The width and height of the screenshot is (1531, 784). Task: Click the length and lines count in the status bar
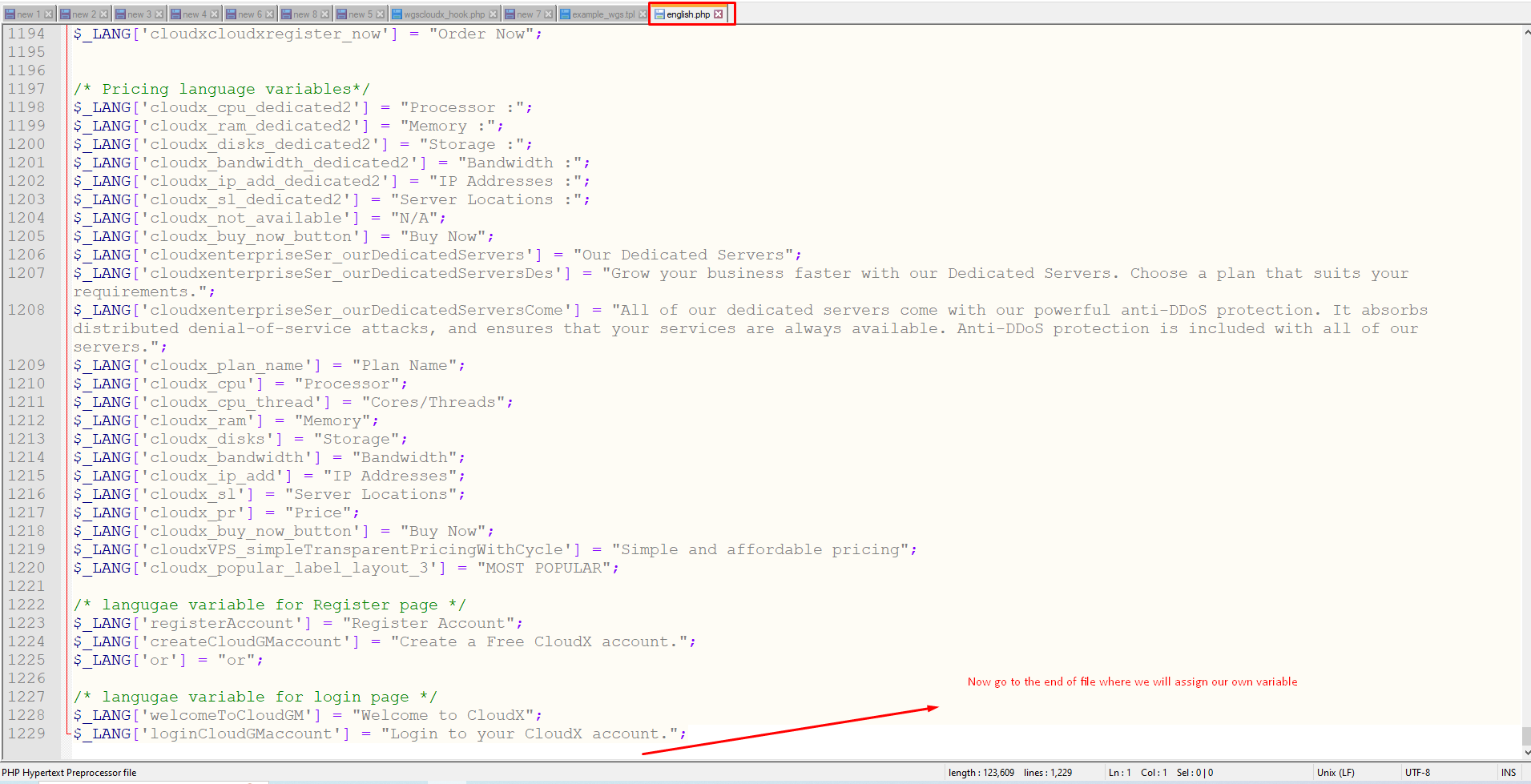(1009, 773)
